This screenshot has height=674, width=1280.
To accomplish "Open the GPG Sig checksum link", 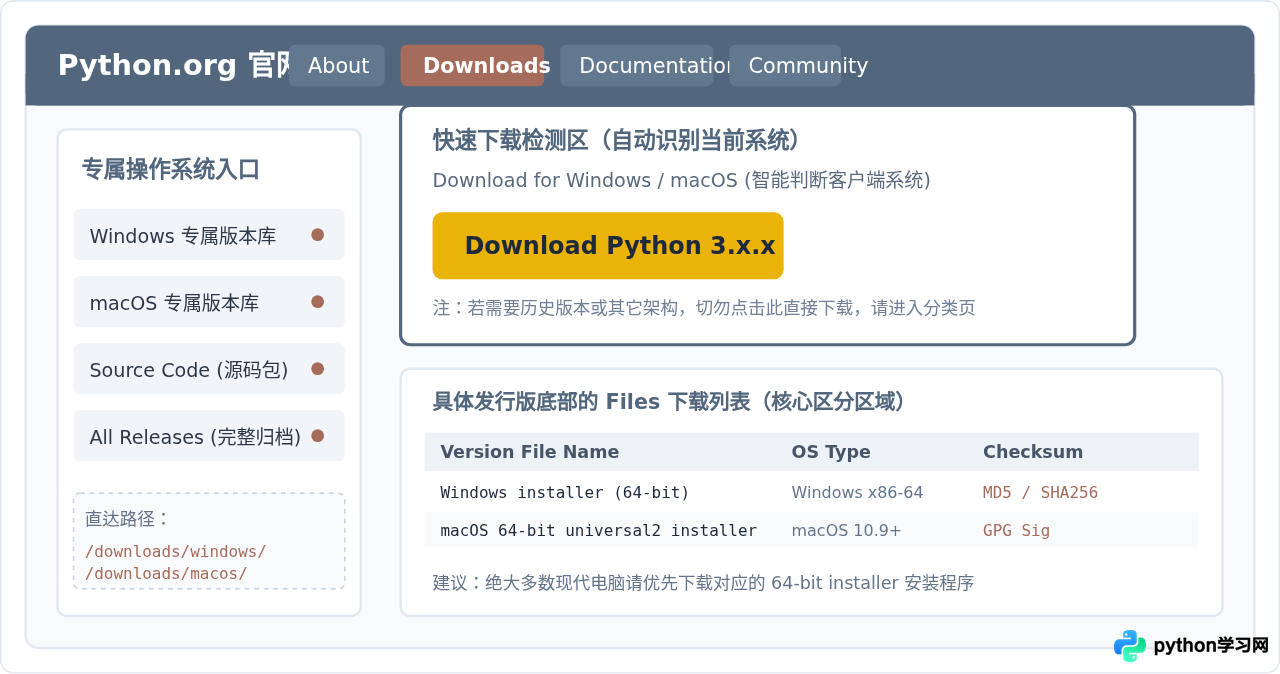I will (1016, 530).
